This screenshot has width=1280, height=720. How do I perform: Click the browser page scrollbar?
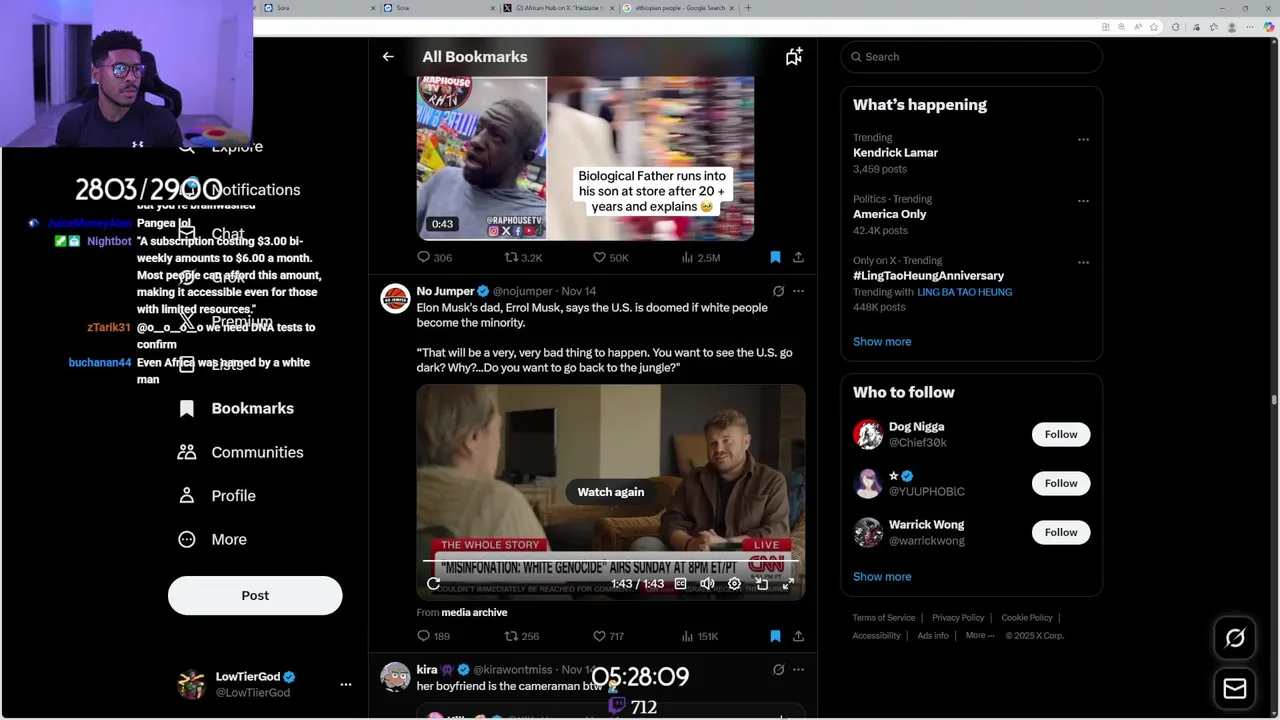coord(1274,400)
